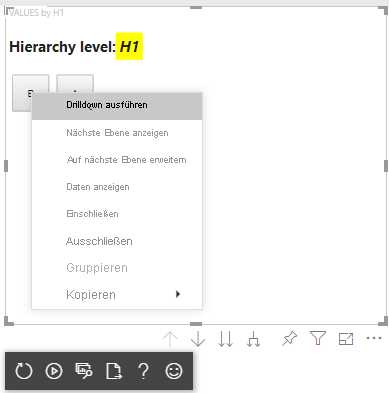Open the 'Kopieren' submenu

coord(117,295)
